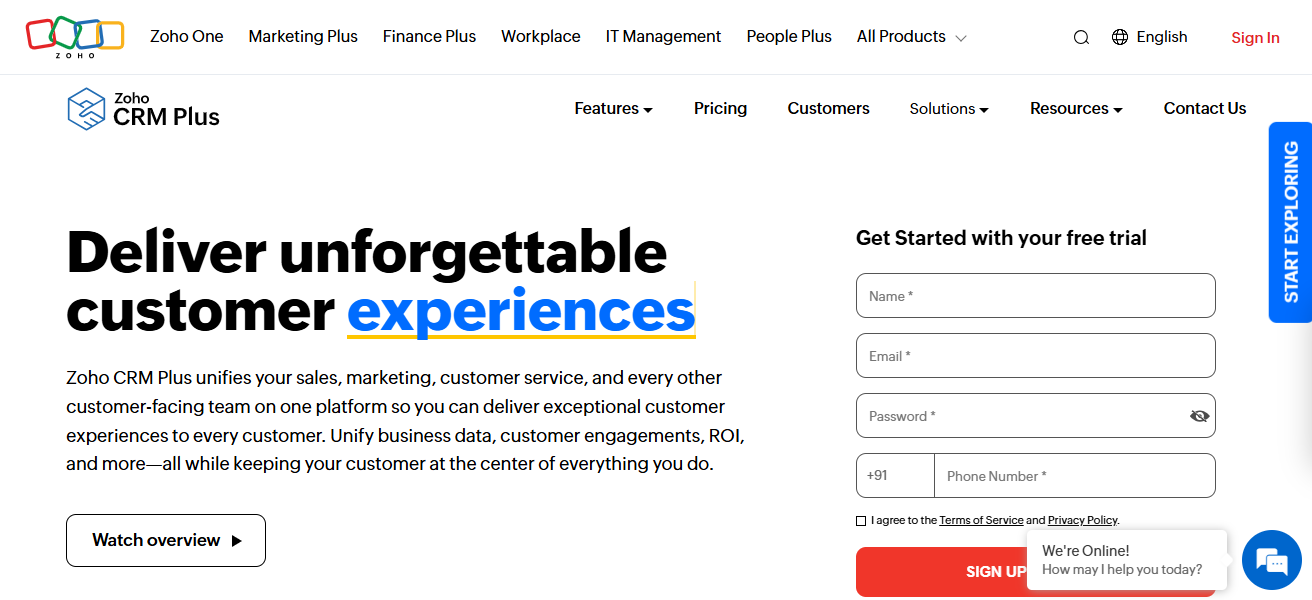Check the Terms of Service agreement checkbox
The image size is (1312, 600).
click(x=861, y=520)
